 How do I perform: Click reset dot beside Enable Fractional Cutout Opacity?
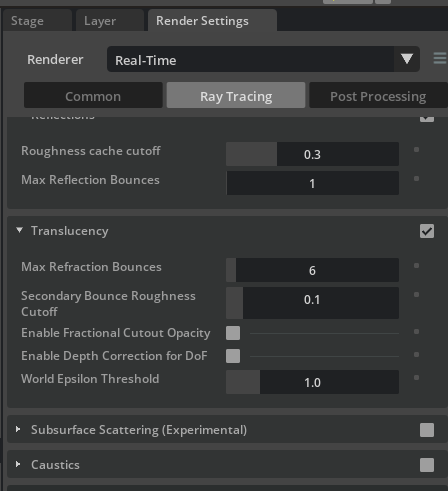point(416,332)
